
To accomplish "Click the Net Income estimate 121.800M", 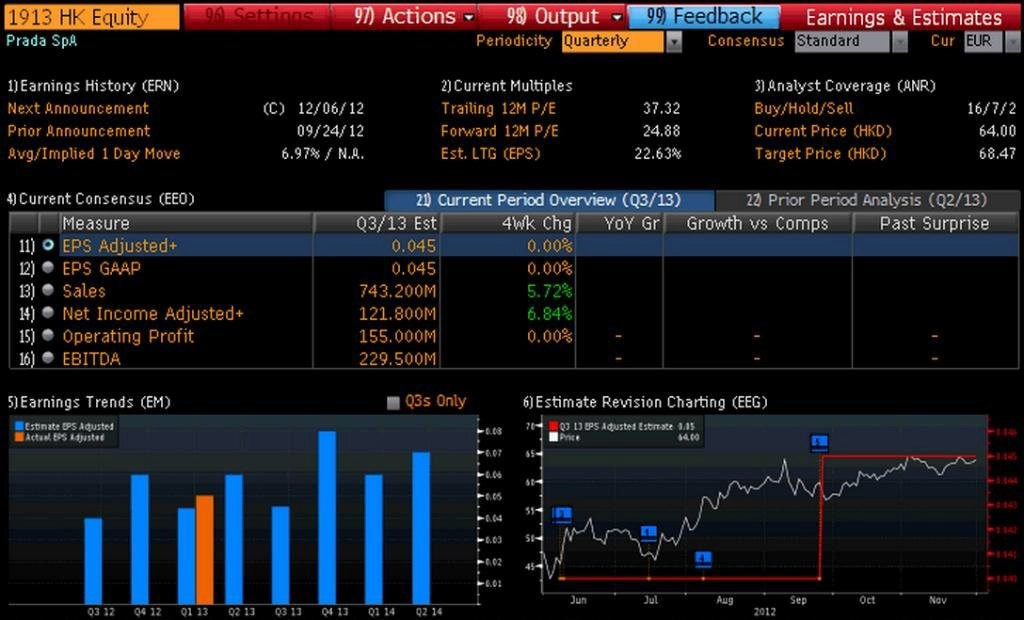I will [x=397, y=314].
